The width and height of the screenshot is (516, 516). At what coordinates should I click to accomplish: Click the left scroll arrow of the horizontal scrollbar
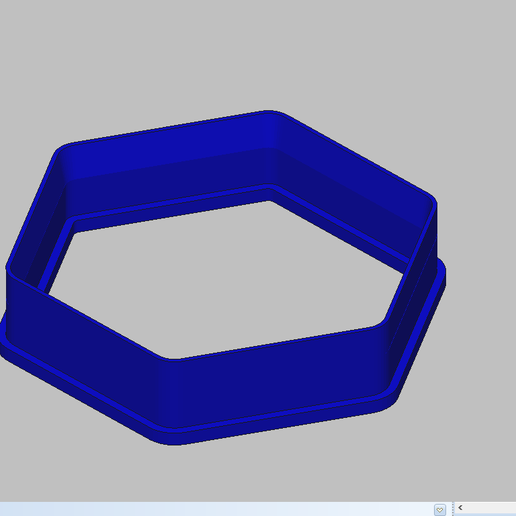[460, 508]
